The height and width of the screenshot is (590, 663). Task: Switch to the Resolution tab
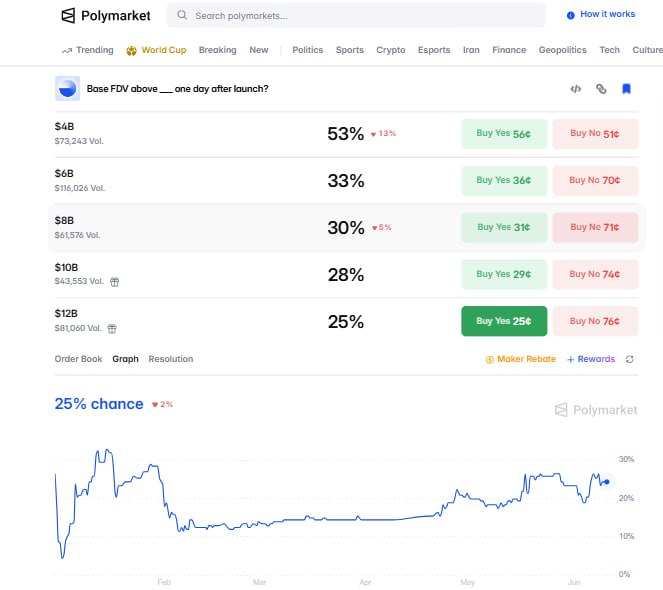171,359
